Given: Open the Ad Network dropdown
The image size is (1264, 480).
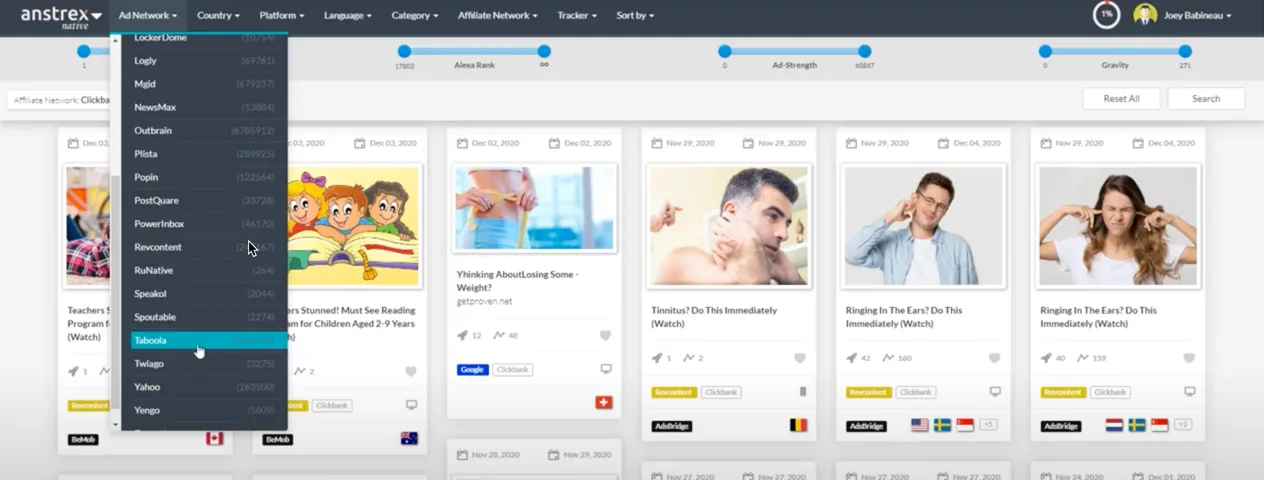Looking at the screenshot, I should 148,16.
